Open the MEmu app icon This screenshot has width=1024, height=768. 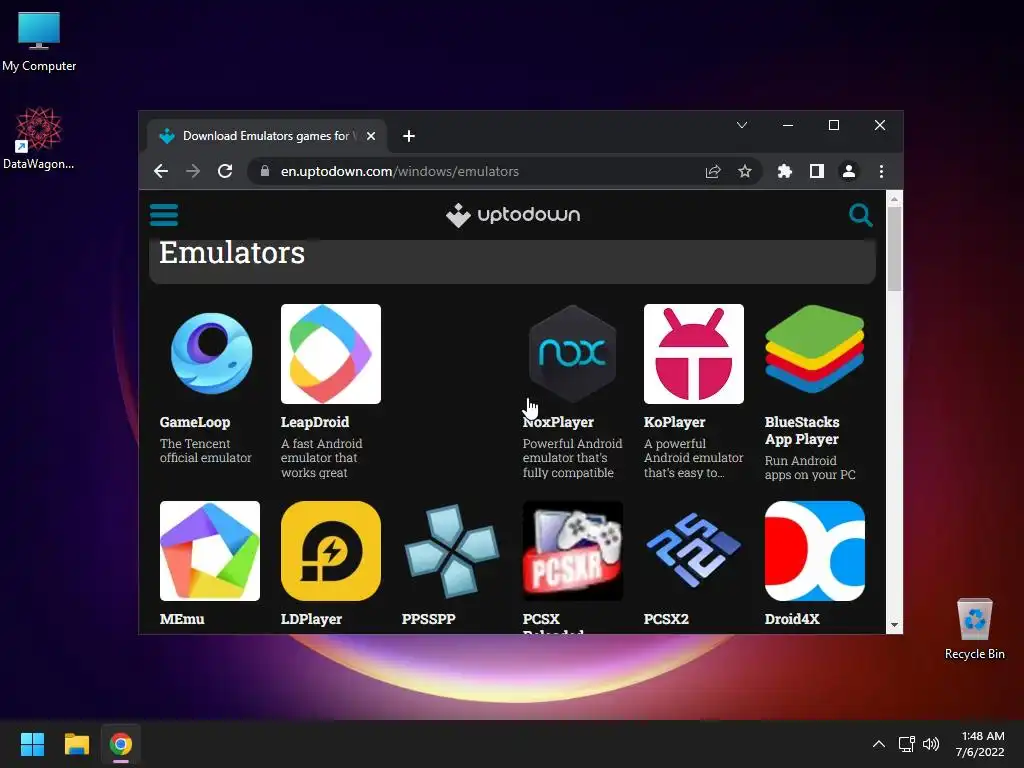point(210,551)
